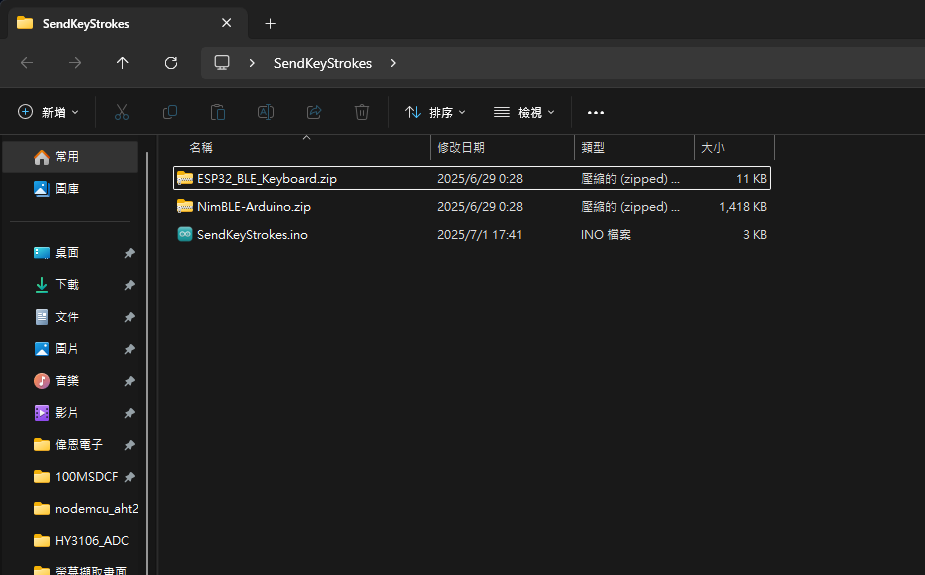
Task: Open 偉恩電子 folder in the sidebar
Action: 70,444
